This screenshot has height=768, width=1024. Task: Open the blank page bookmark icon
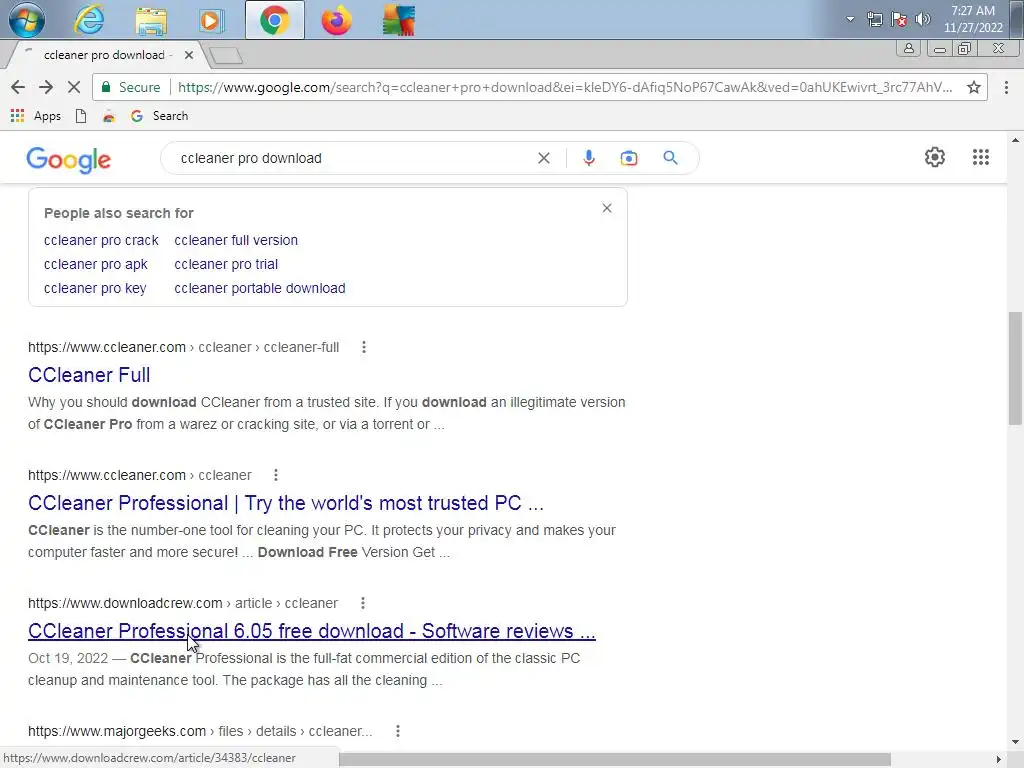click(81, 116)
